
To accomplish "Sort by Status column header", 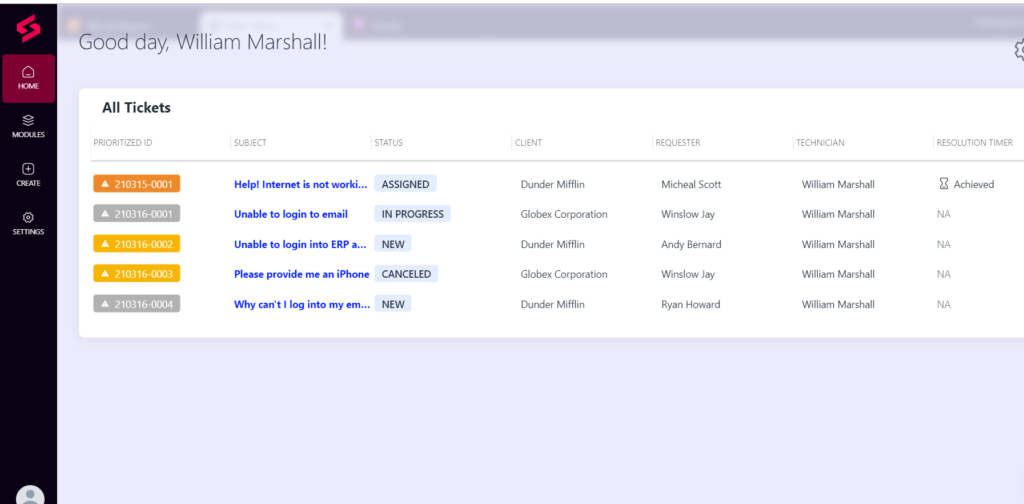I will tap(388, 143).
